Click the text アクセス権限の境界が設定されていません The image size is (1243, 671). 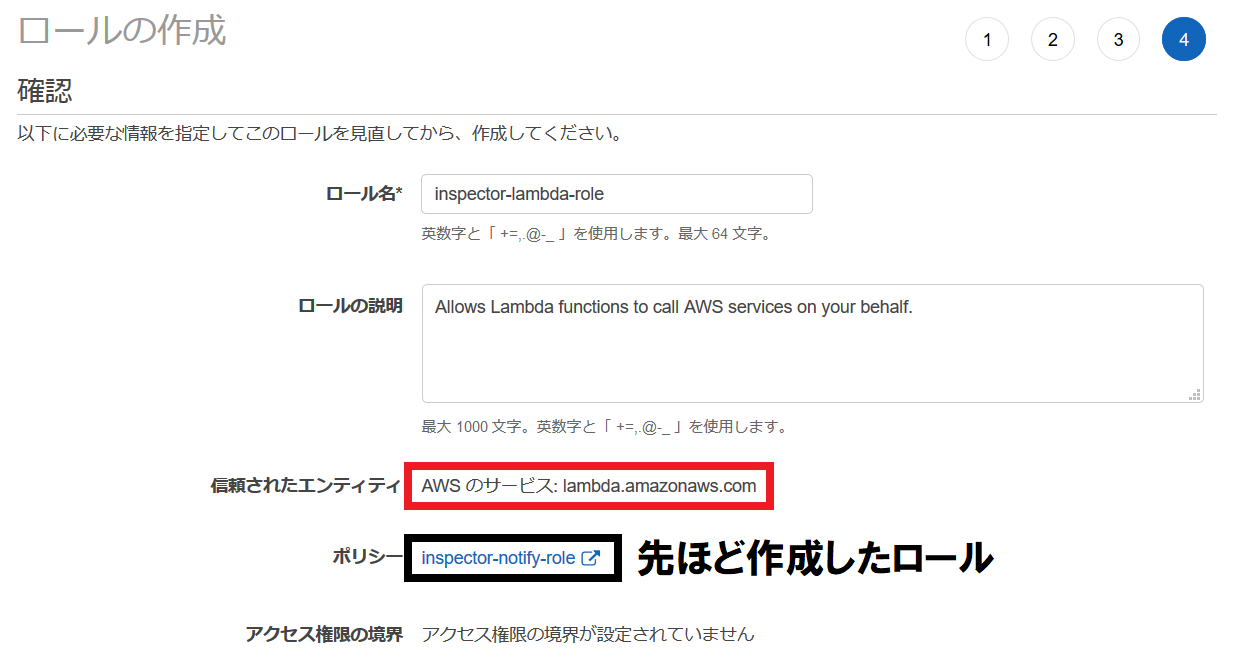(588, 634)
